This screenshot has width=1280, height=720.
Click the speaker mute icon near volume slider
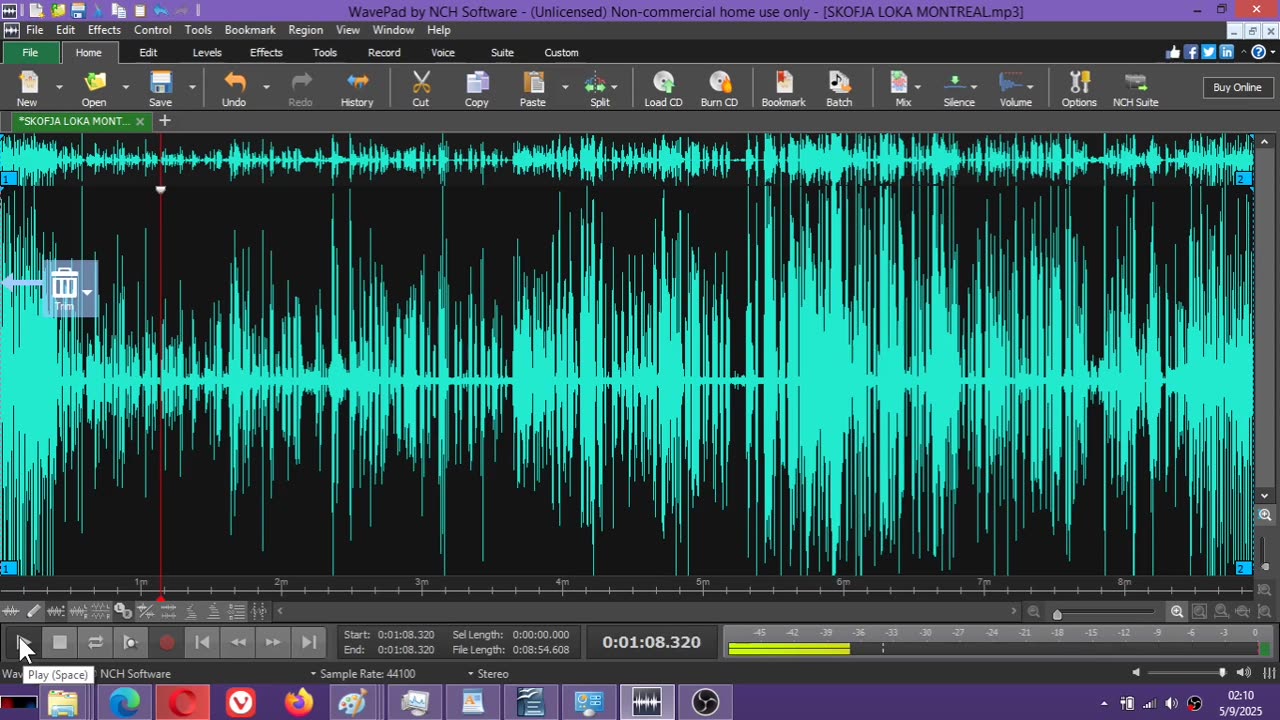coord(1135,673)
